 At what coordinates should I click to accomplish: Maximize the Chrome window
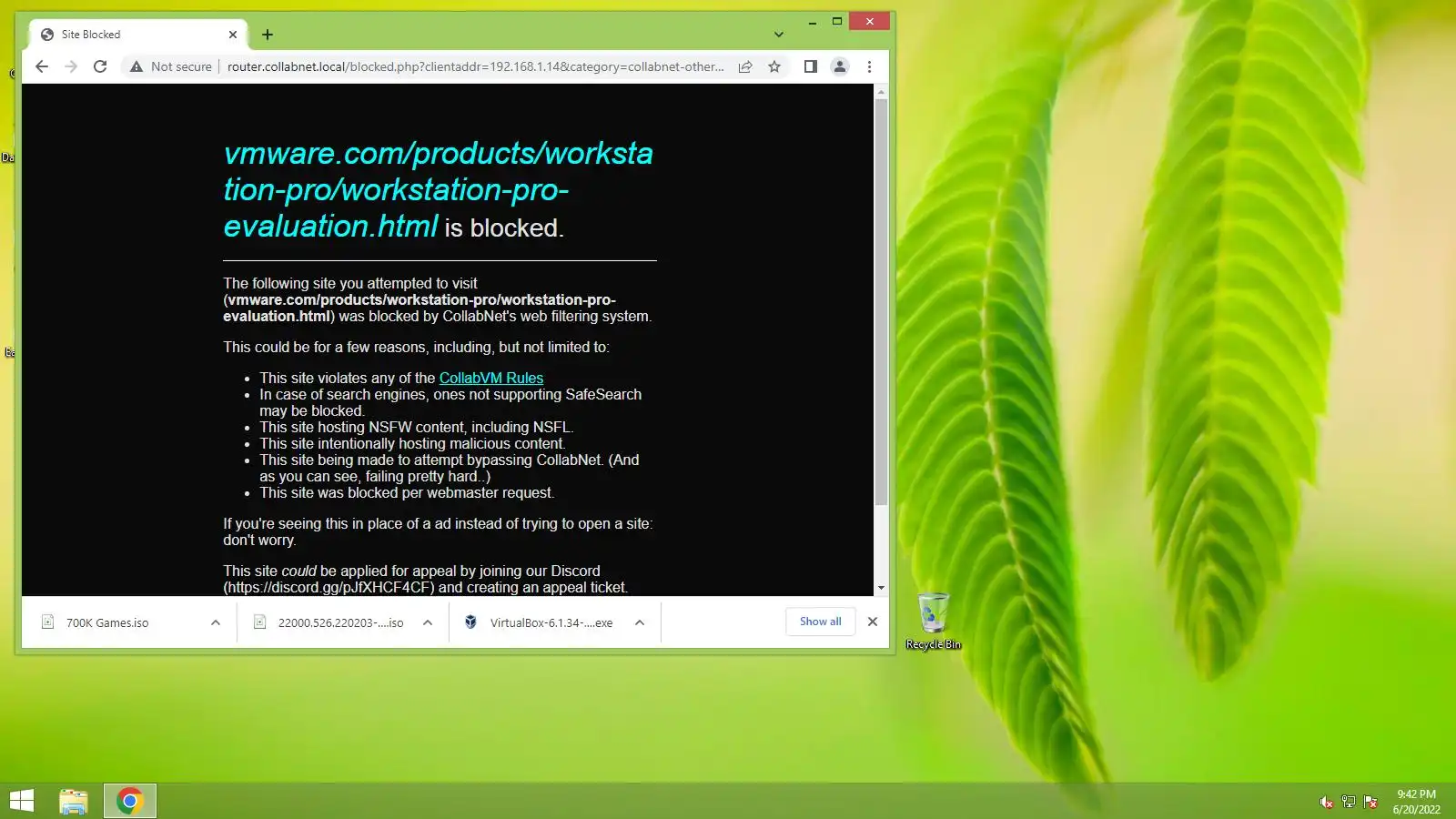[837, 21]
